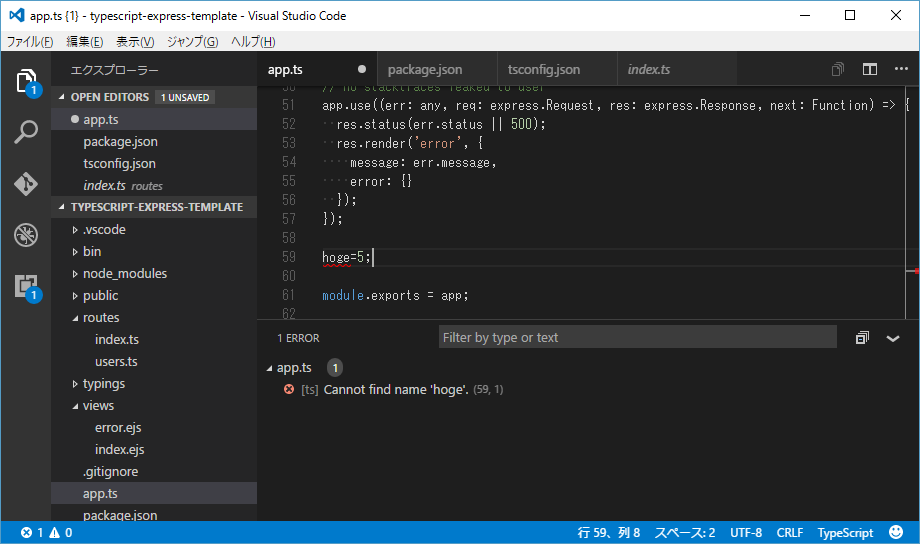Click the error count badge next to app.ts
This screenshot has height=544, width=920.
pyautogui.click(x=335, y=368)
